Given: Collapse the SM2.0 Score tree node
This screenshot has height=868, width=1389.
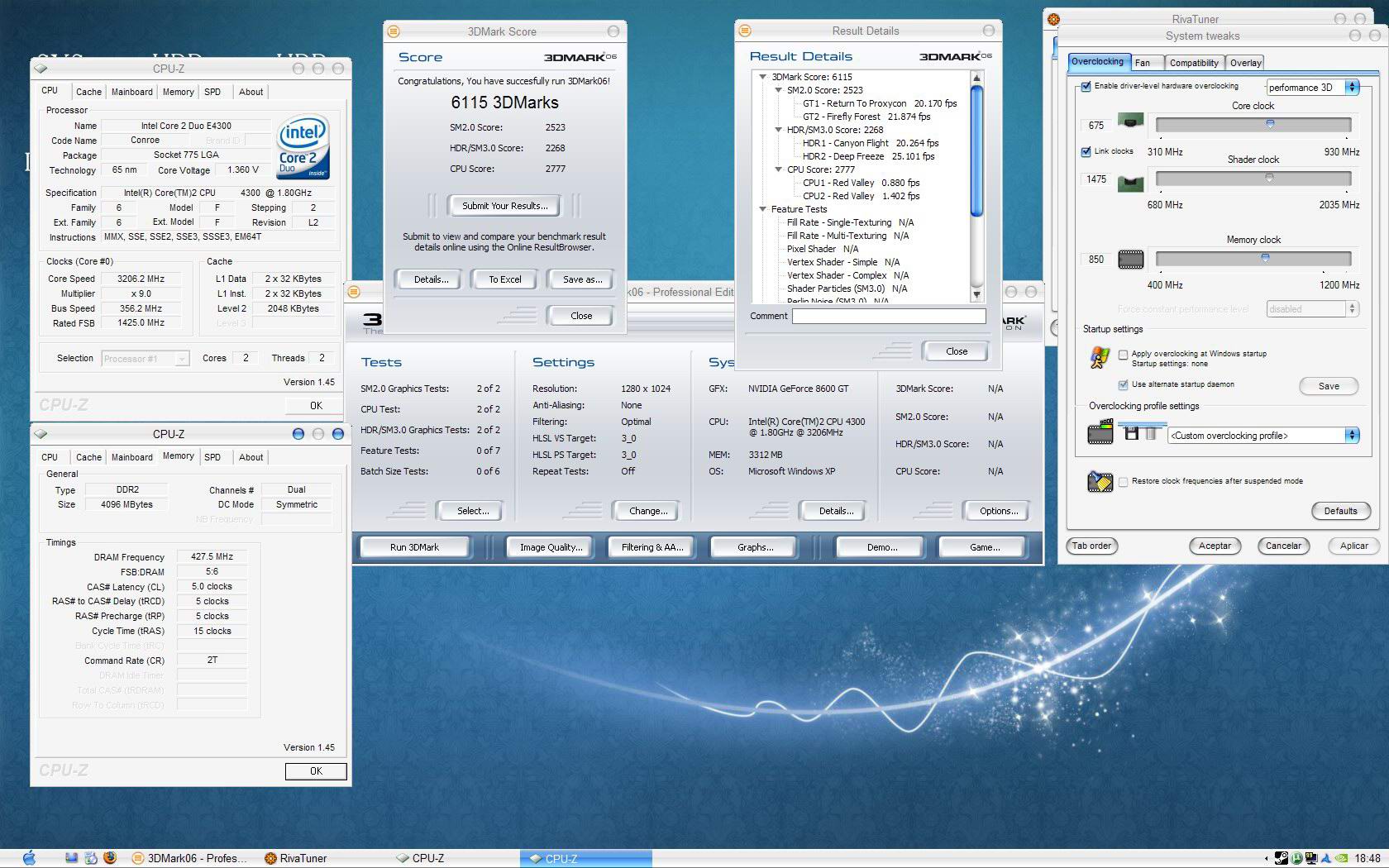Looking at the screenshot, I should click(x=778, y=90).
